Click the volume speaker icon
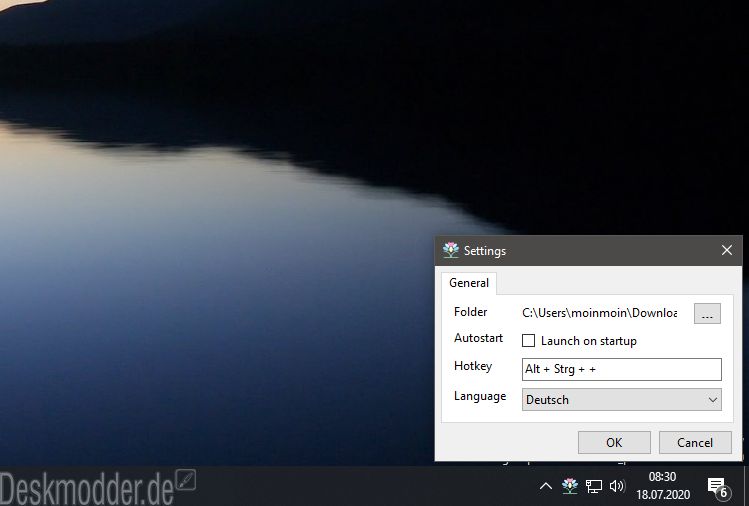The width and height of the screenshot is (749, 506). tap(617, 486)
